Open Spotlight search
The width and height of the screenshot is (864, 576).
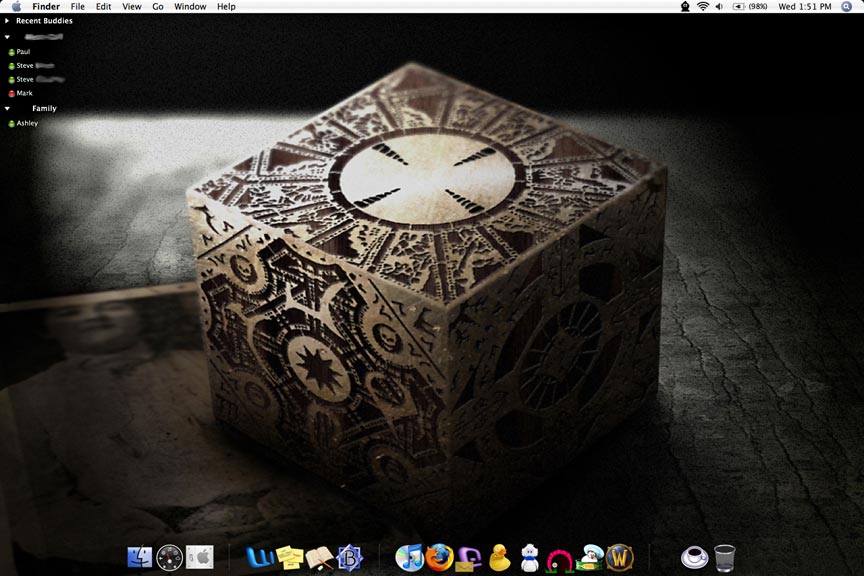(847, 7)
